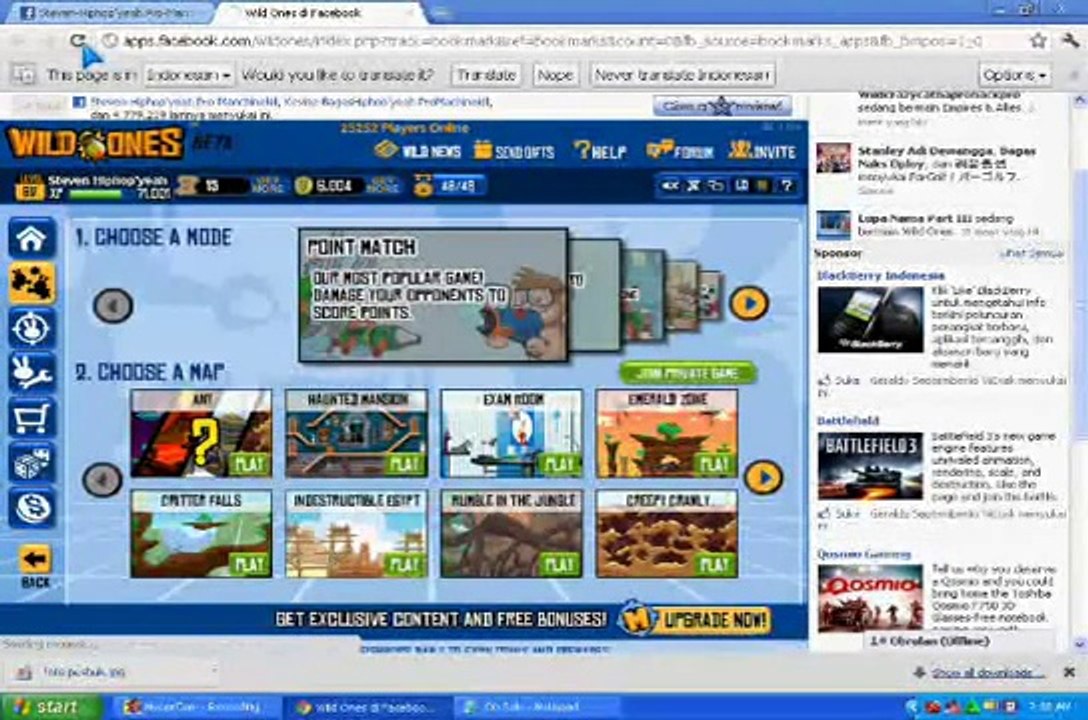Open the translate bar Options dropdown
Screen dimensions: 1088x720
tap(1014, 74)
